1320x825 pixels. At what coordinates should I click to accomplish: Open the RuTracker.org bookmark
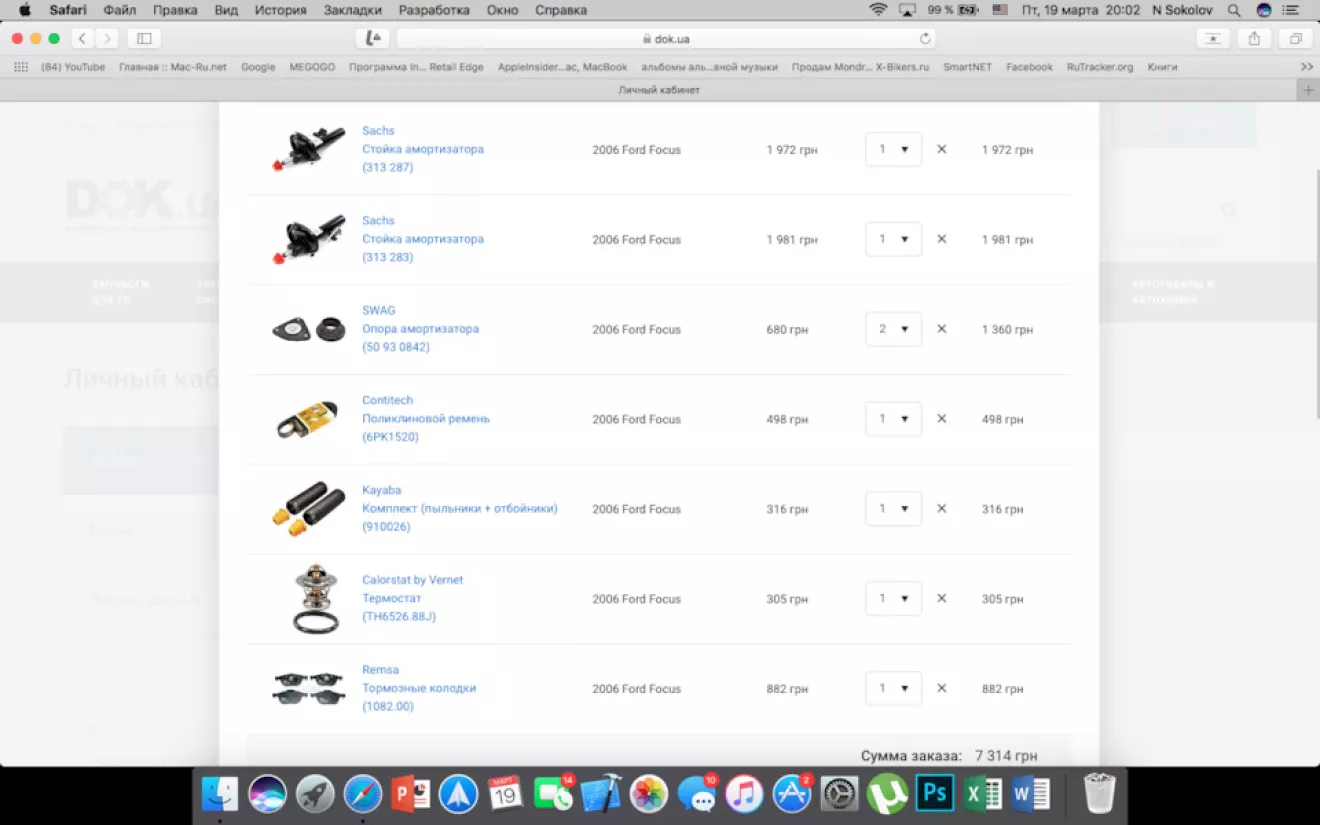point(1100,67)
